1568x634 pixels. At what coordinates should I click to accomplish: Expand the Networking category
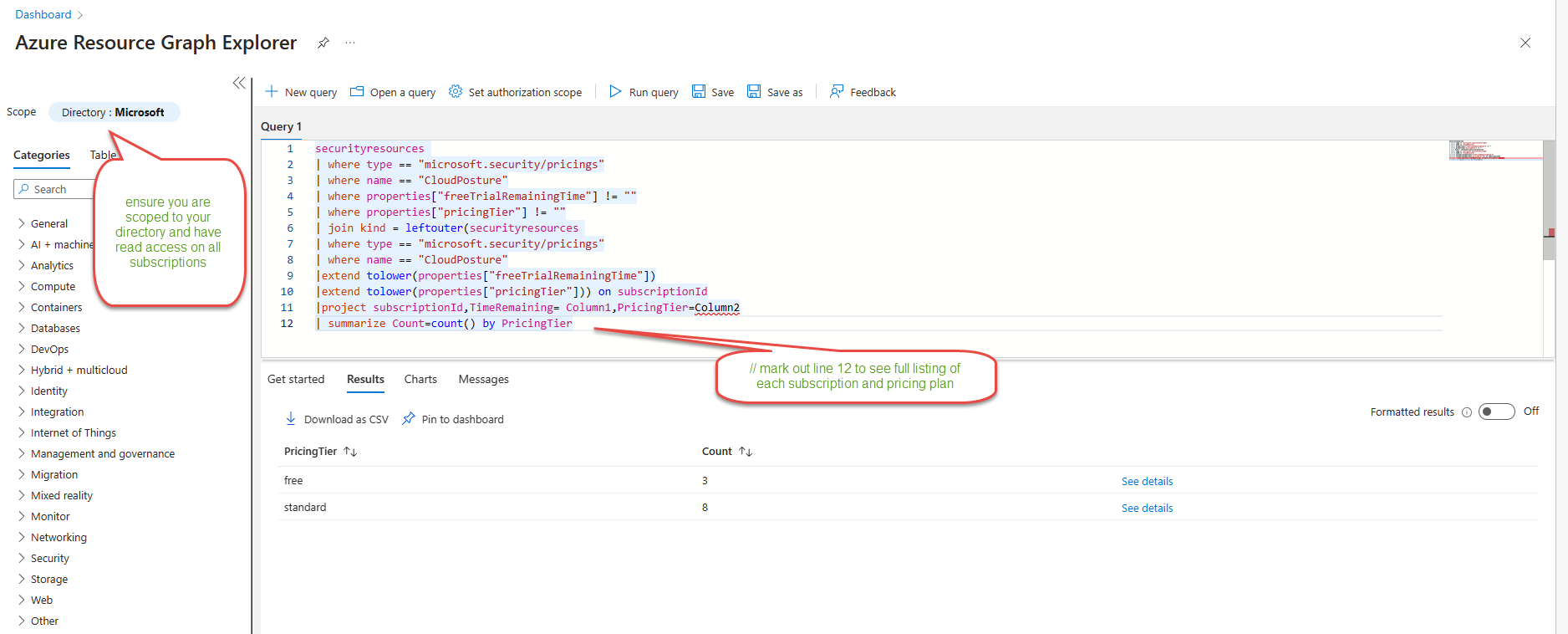click(x=22, y=537)
